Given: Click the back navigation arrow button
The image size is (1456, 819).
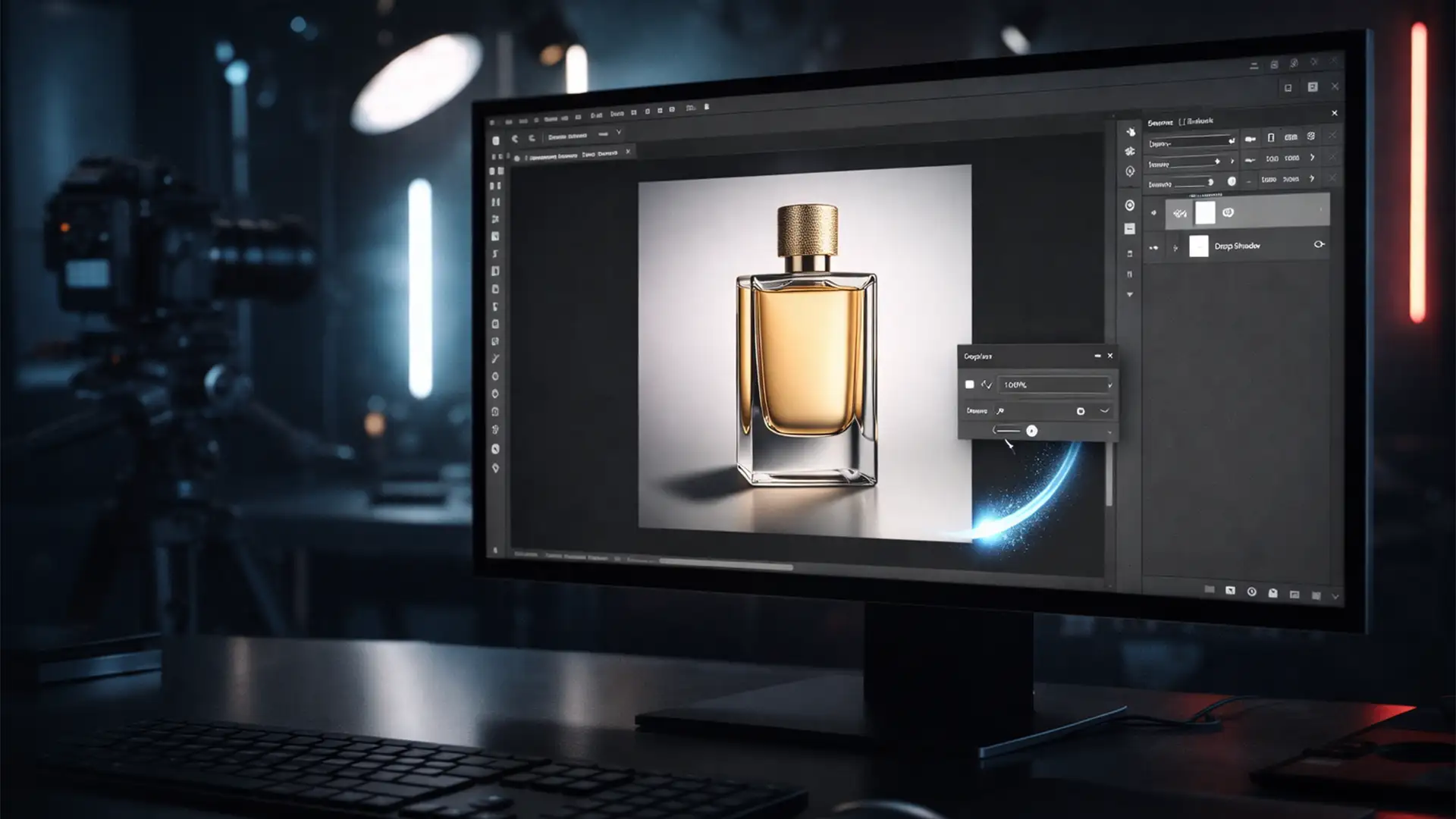Looking at the screenshot, I should coord(516,136).
